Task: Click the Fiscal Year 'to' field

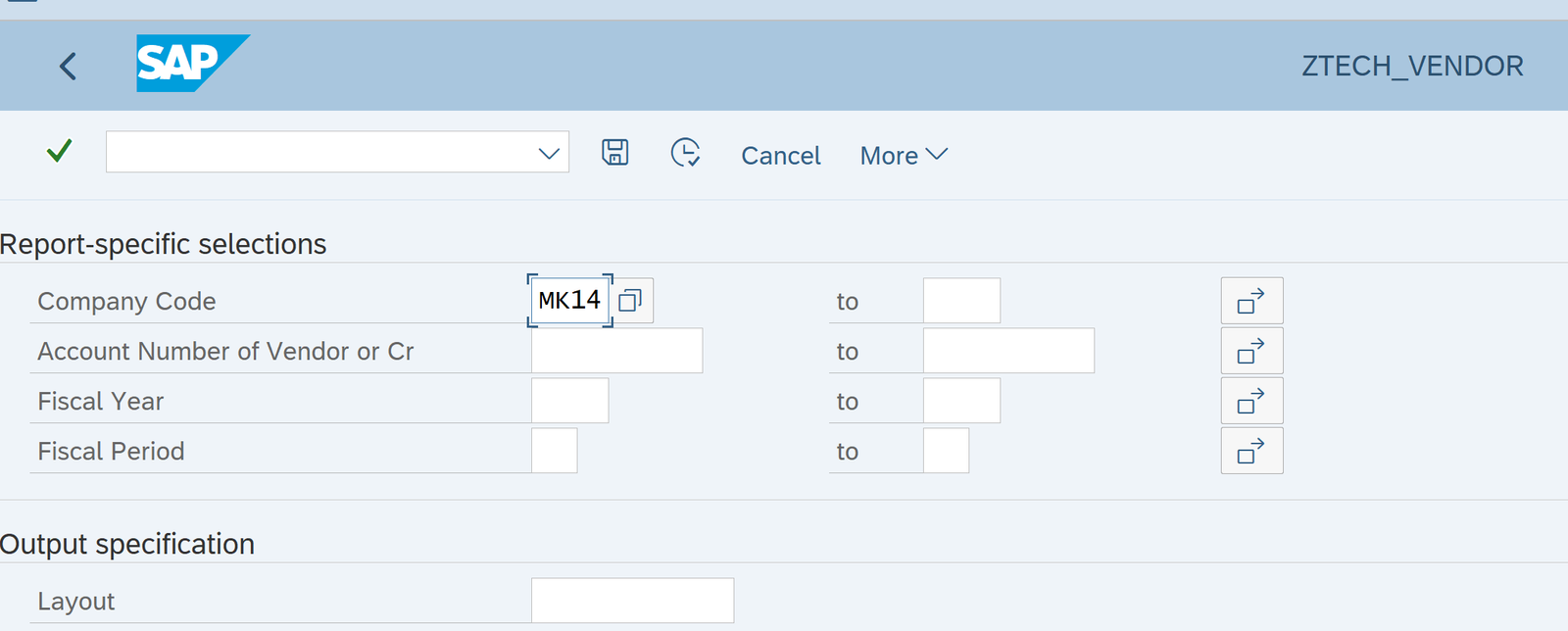Action: click(x=961, y=401)
